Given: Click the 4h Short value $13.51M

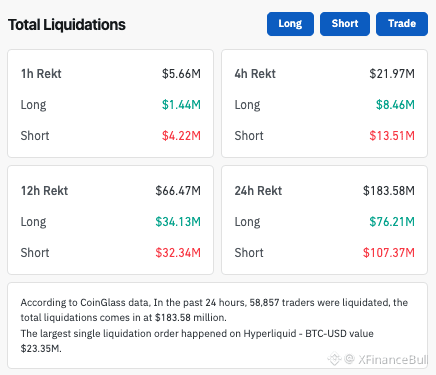Looking at the screenshot, I should [x=392, y=136].
